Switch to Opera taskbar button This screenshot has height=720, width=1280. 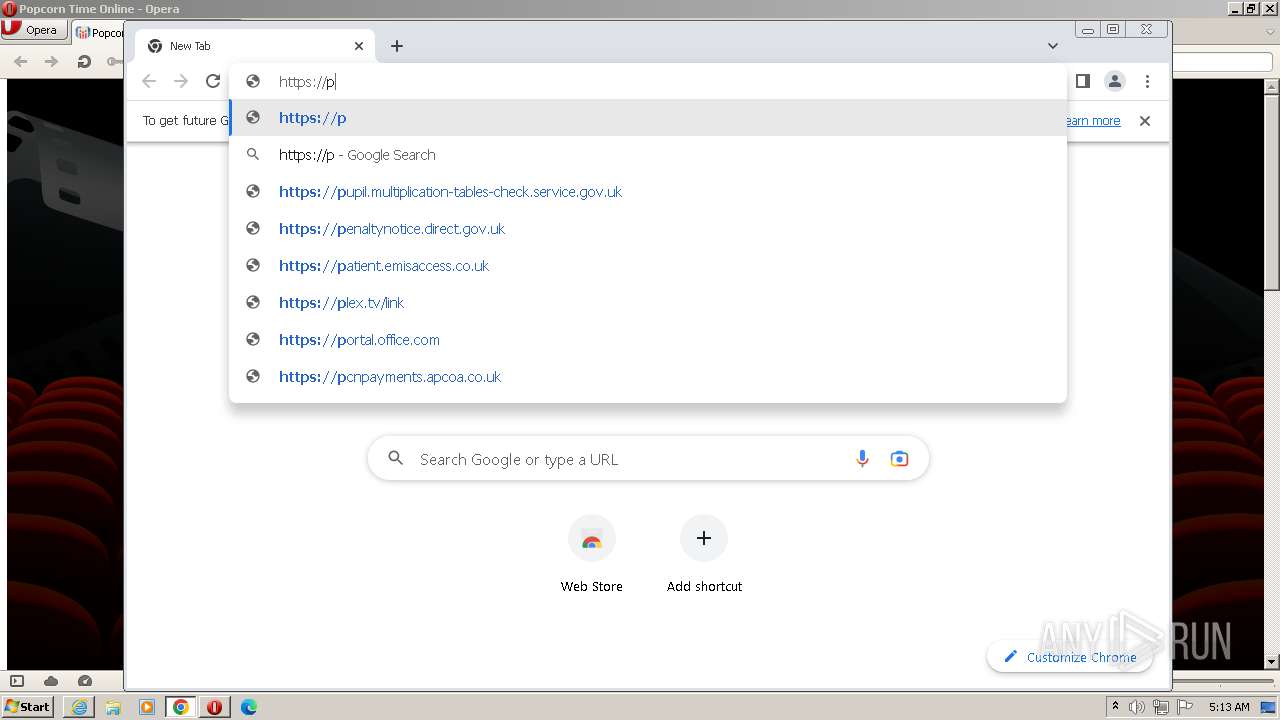point(215,707)
